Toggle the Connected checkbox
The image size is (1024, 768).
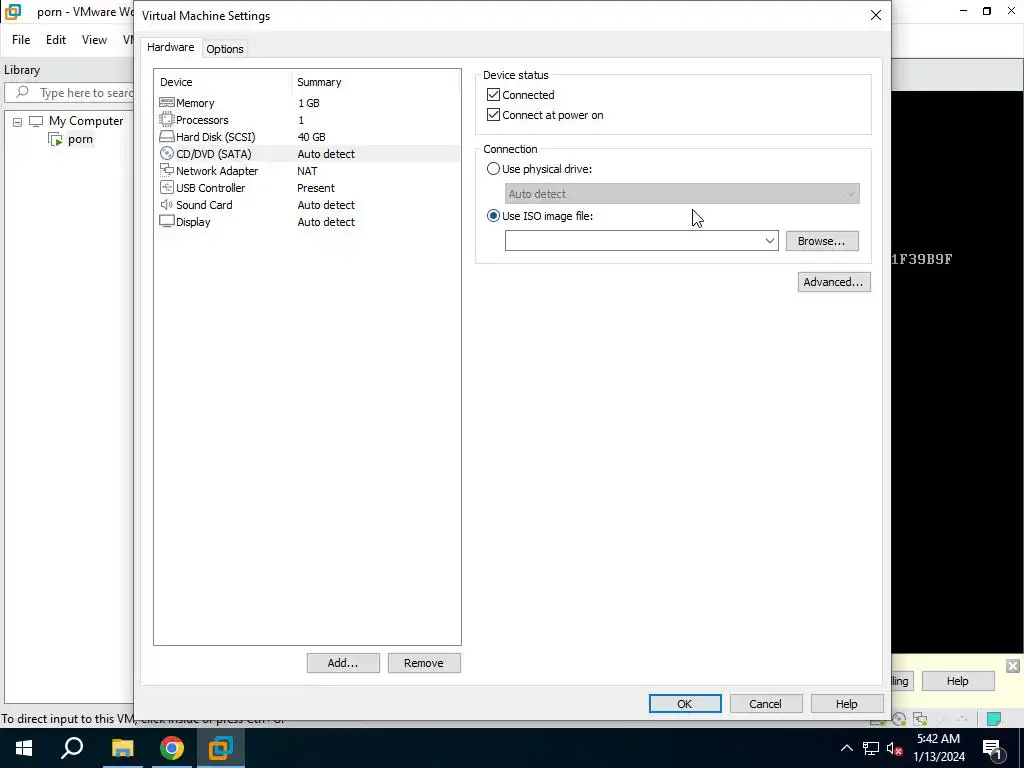pos(493,95)
